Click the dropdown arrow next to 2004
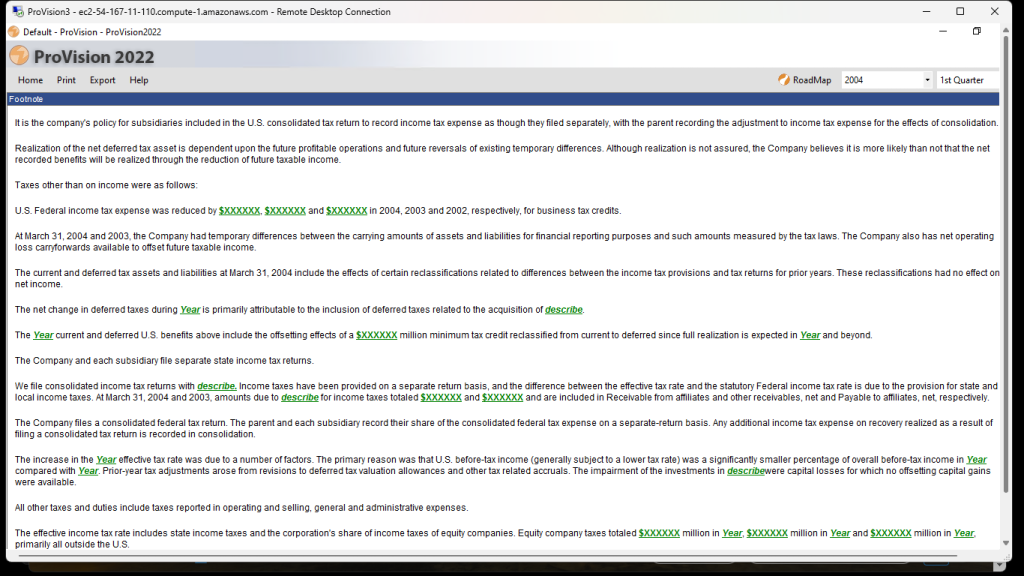The width and height of the screenshot is (1024, 576). pyautogui.click(x=928, y=79)
